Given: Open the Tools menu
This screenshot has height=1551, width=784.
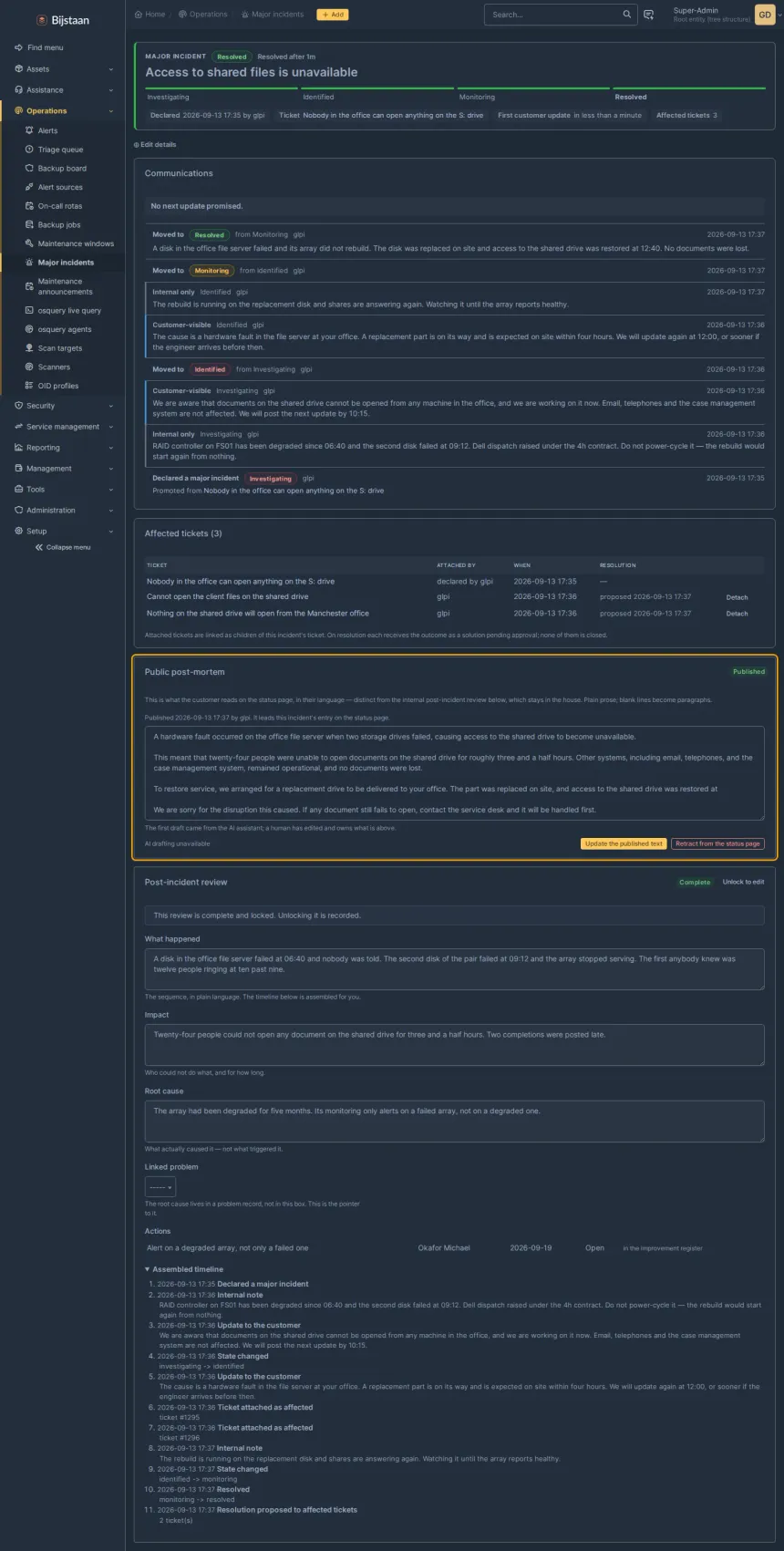Looking at the screenshot, I should pos(63,490).
